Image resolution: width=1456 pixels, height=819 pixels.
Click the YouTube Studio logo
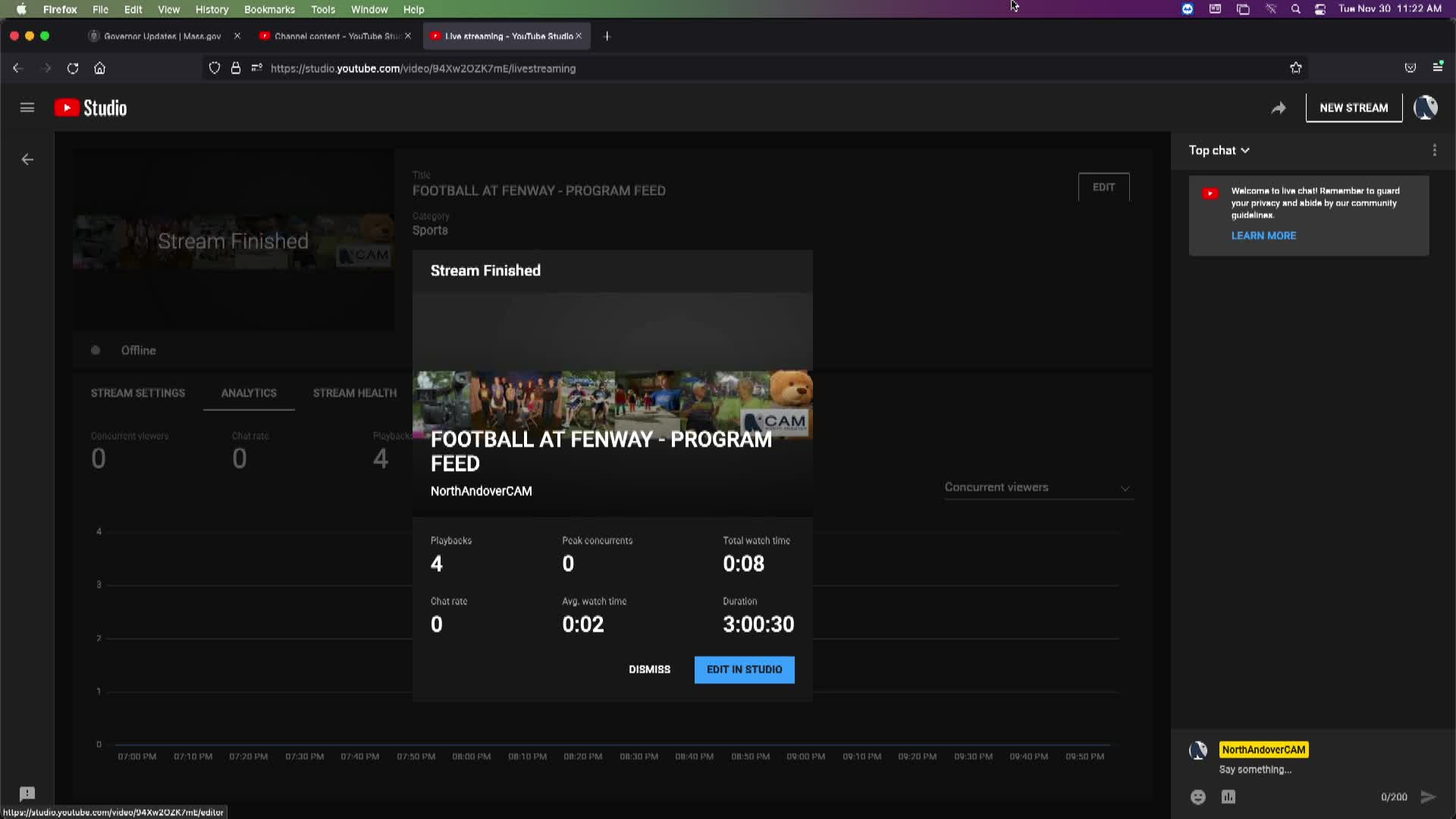[x=90, y=108]
